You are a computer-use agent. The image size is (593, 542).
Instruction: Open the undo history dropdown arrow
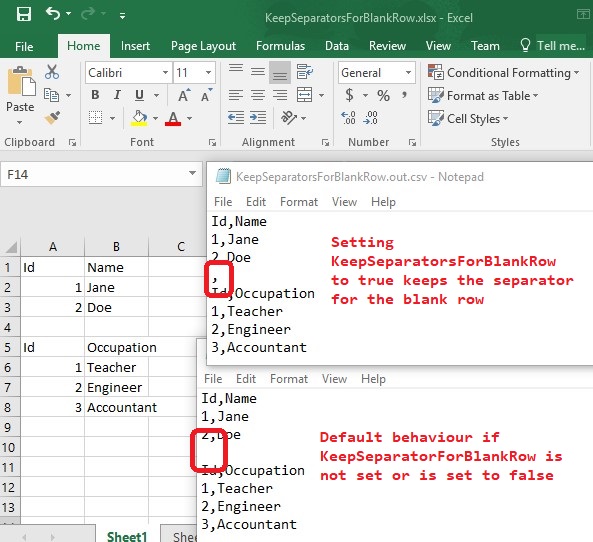[68, 14]
